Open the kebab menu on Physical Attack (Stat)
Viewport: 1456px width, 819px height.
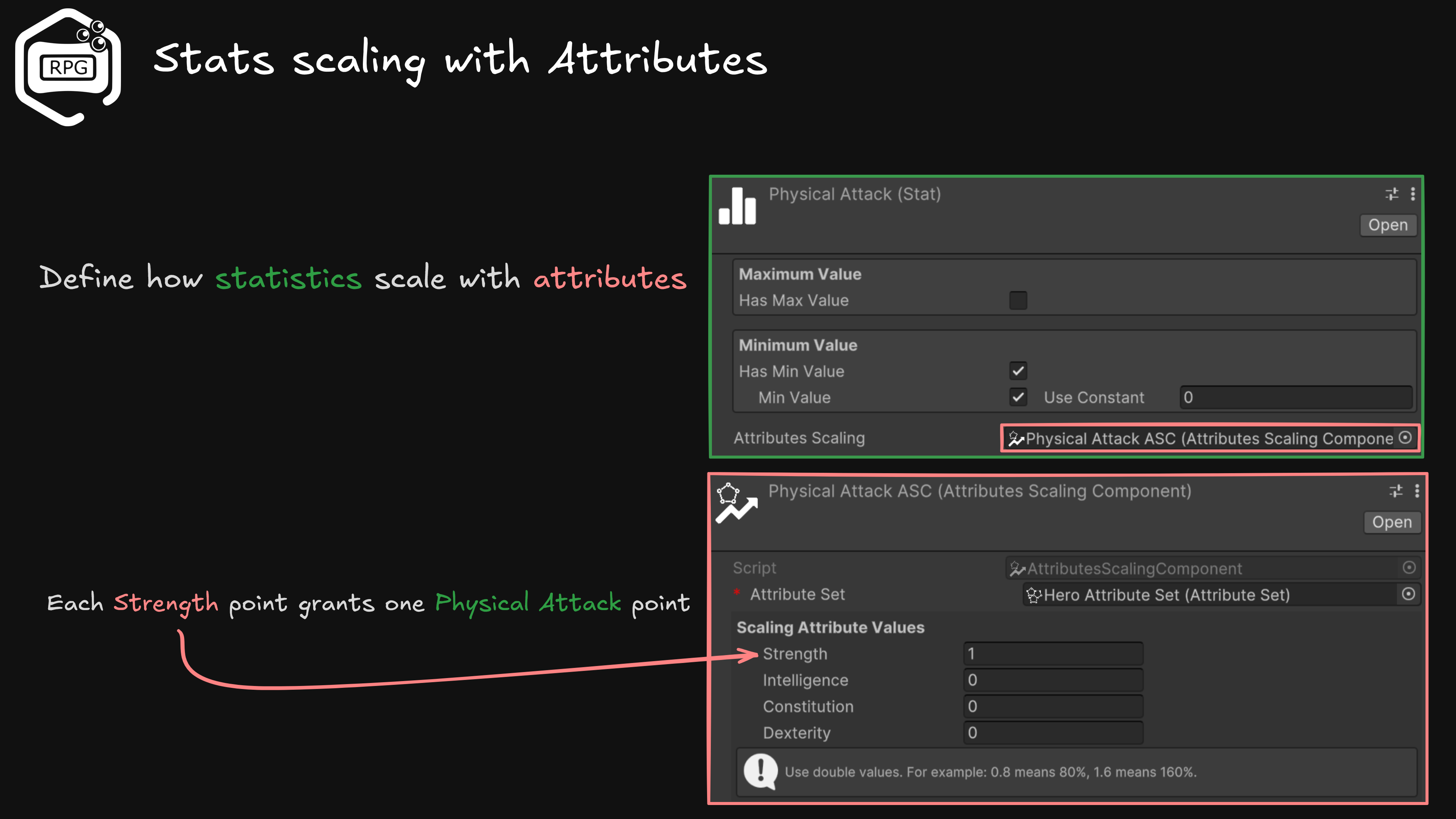[1414, 193]
